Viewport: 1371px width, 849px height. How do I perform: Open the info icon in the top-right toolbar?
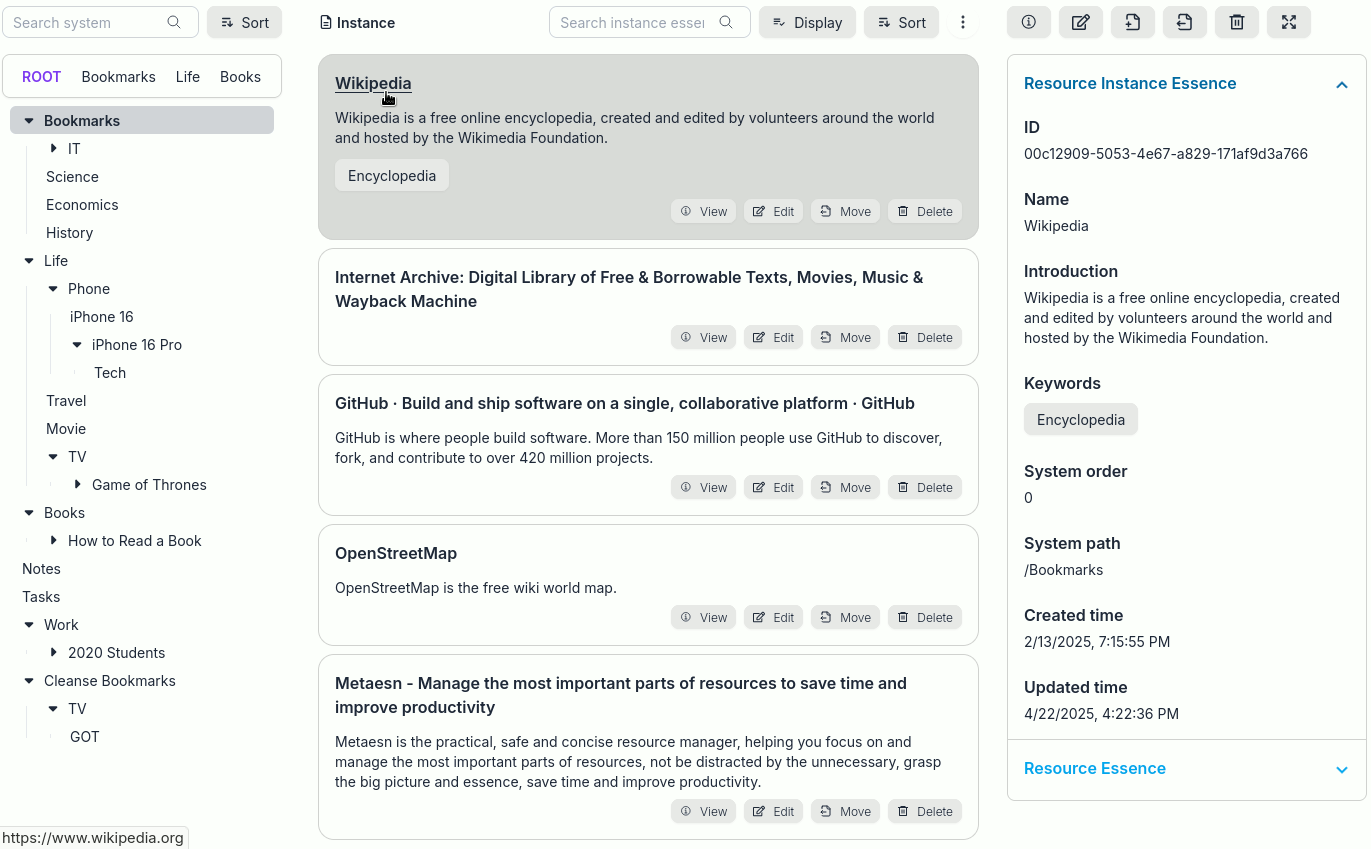point(1028,22)
